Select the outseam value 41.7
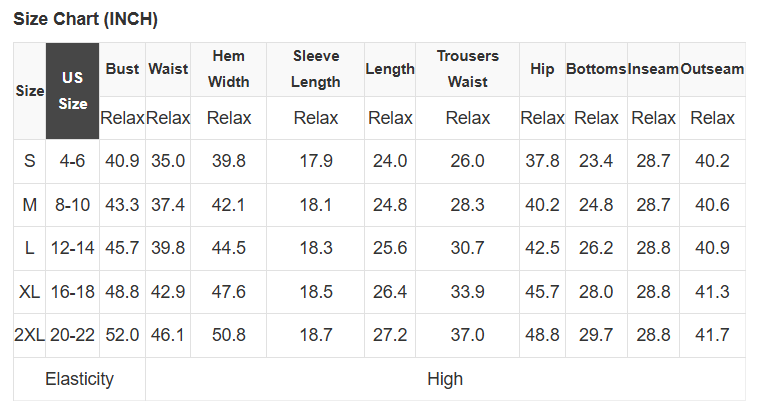 click(x=712, y=335)
